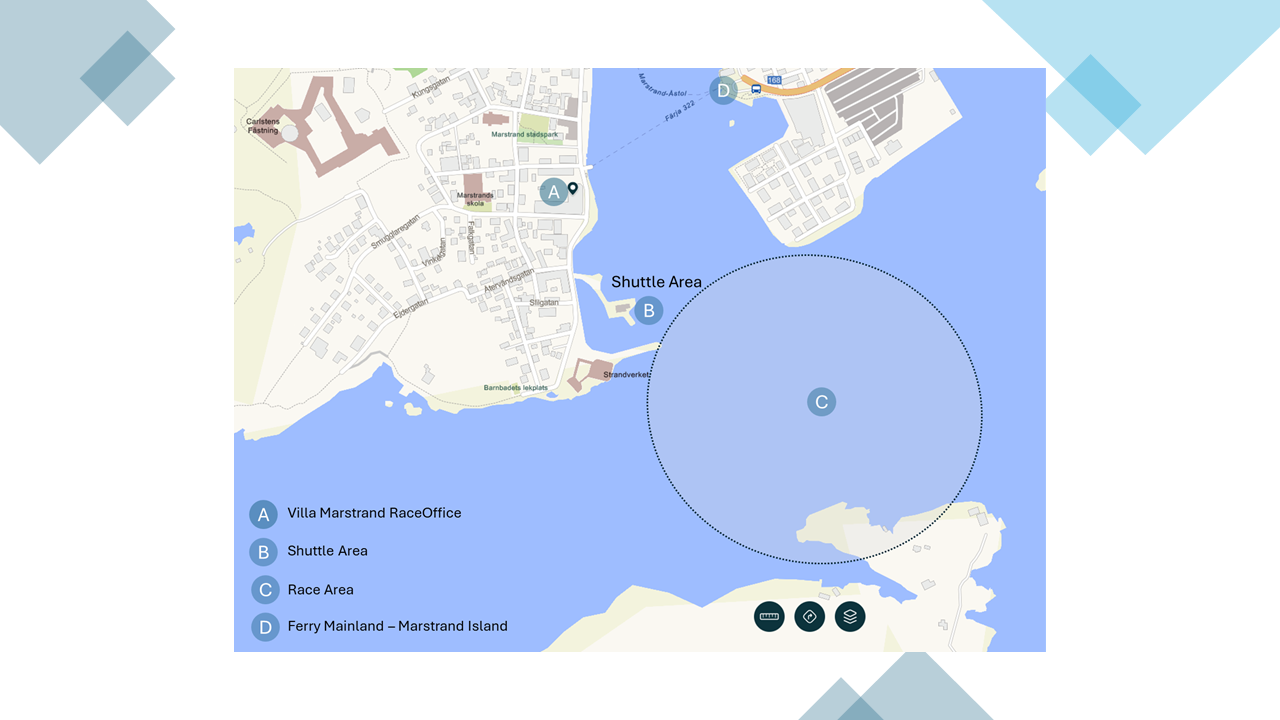Click the ruler measure distance icon
This screenshot has height=720, width=1280.
pyautogui.click(x=769, y=616)
